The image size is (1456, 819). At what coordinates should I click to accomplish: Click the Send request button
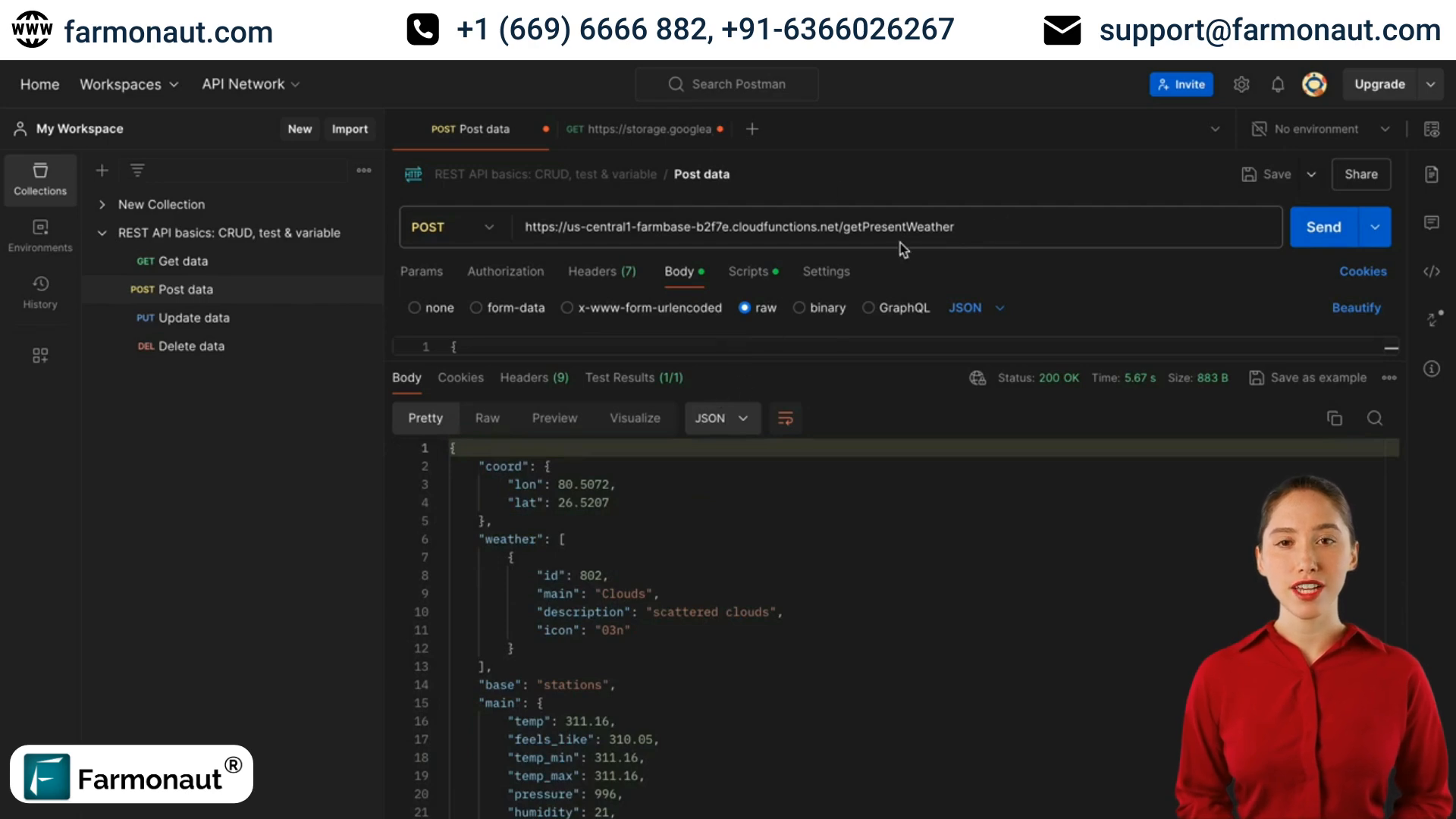[x=1323, y=227]
